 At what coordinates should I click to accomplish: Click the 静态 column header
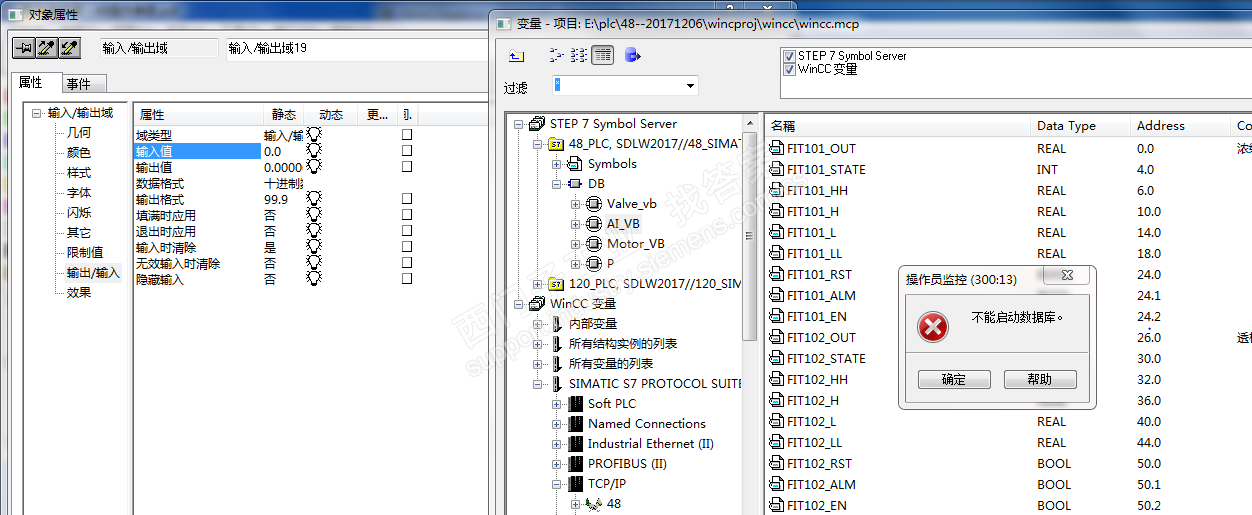coord(284,114)
